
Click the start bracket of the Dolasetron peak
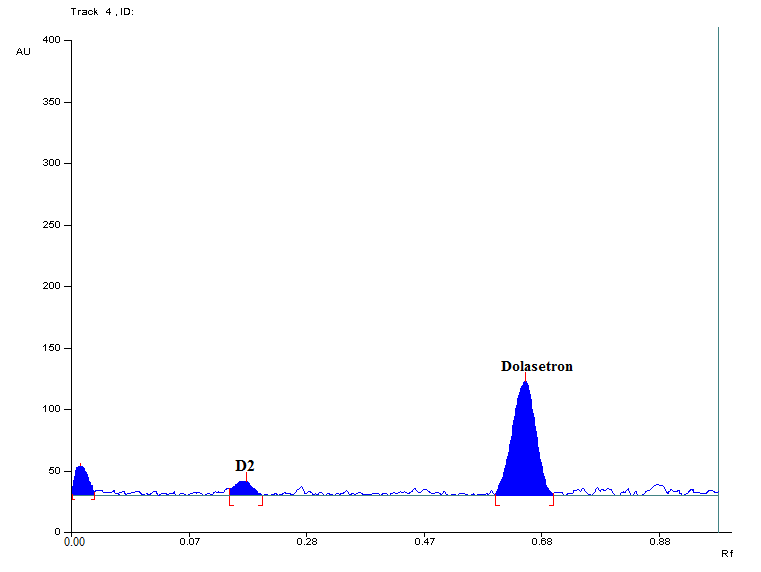coord(496,500)
